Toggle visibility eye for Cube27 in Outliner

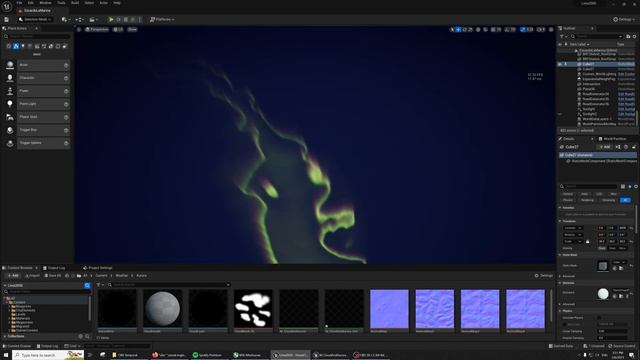560,64
